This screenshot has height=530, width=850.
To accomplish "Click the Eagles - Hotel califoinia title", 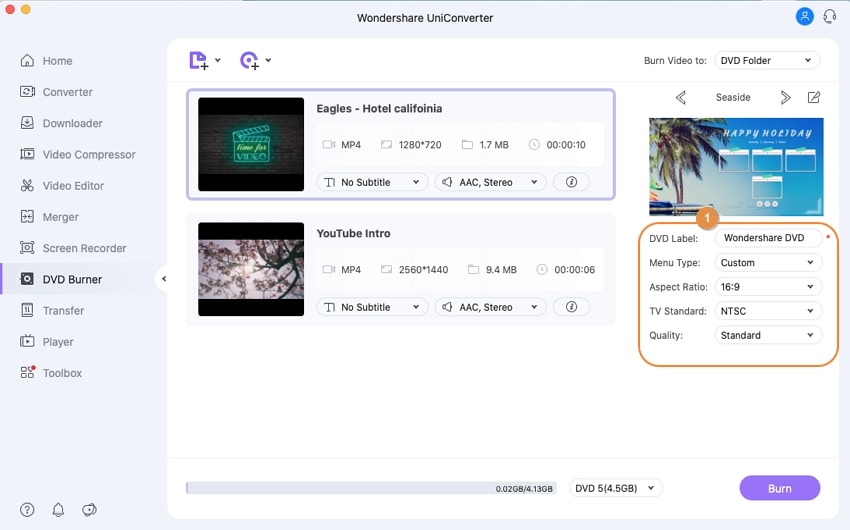I will [x=379, y=108].
